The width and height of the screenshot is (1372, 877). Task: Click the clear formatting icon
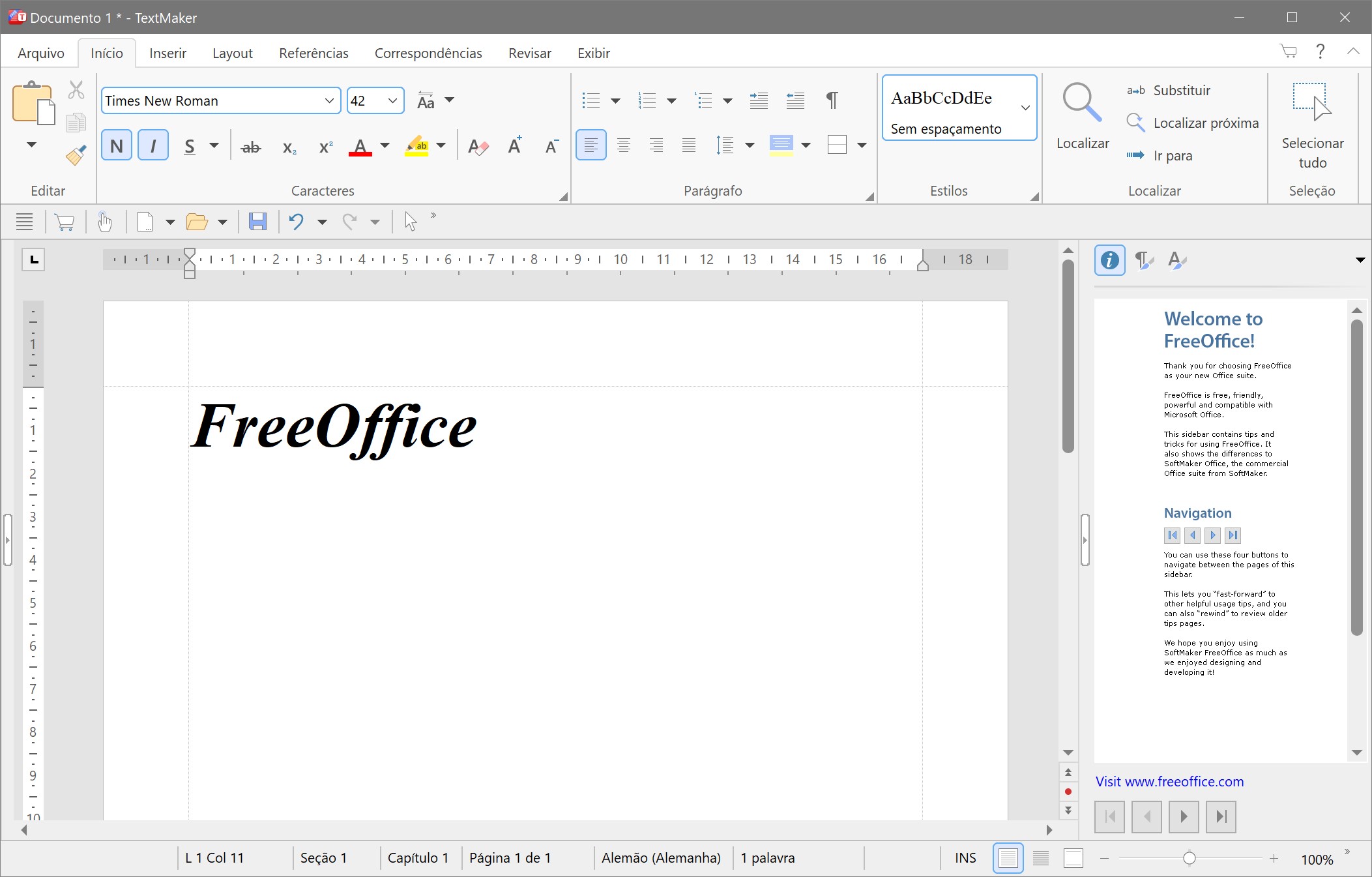(477, 147)
